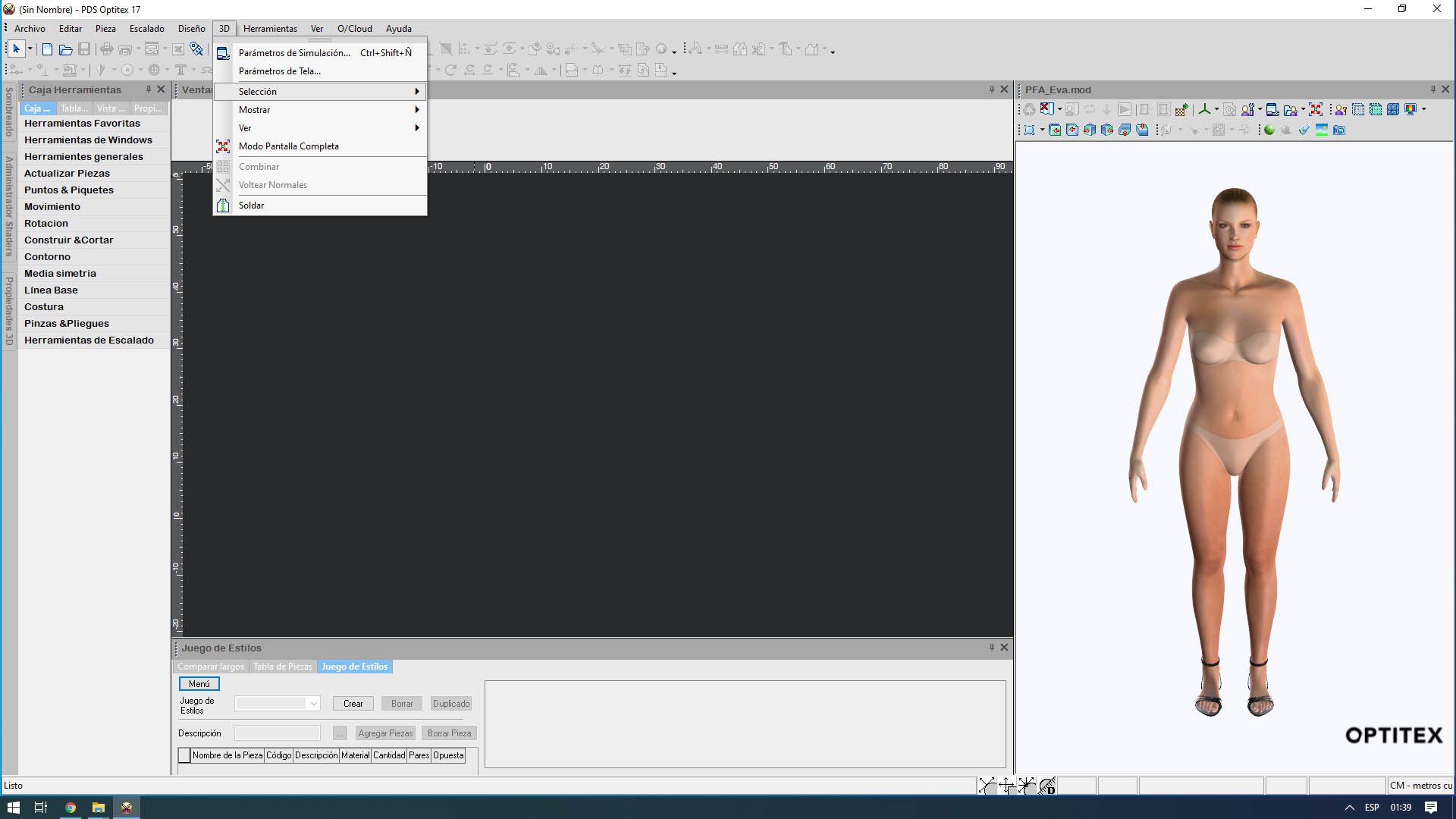Open the Juego de Estilos combo box
1456x819 pixels.
(x=313, y=704)
